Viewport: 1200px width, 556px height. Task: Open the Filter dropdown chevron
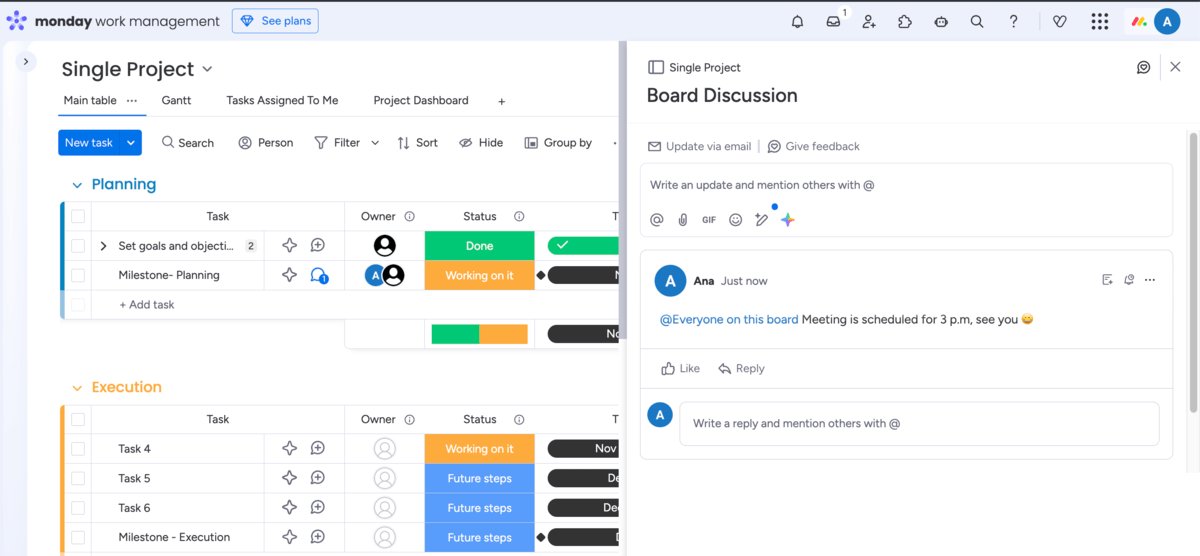(375, 143)
